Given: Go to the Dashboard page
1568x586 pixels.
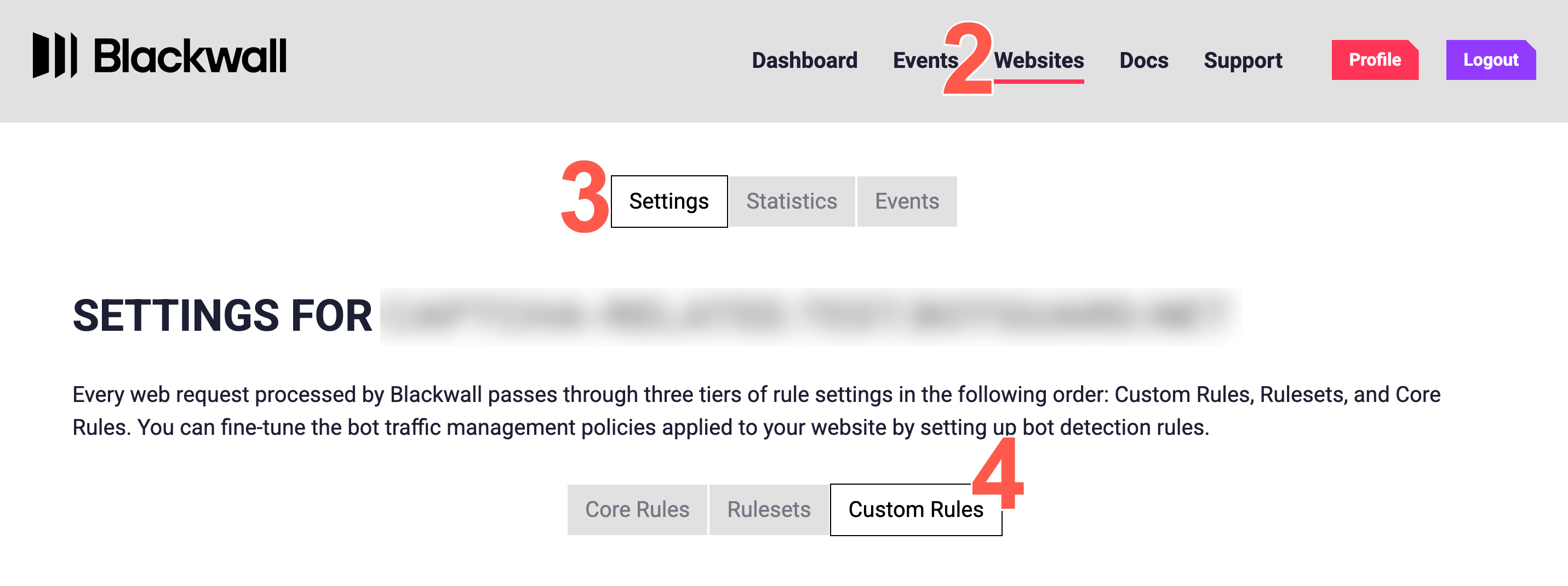Looking at the screenshot, I should (x=804, y=60).
